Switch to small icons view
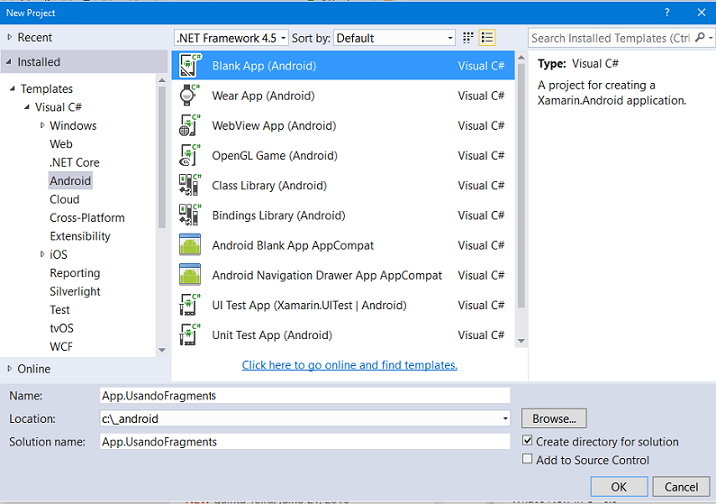The width and height of the screenshot is (716, 504). 468,38
